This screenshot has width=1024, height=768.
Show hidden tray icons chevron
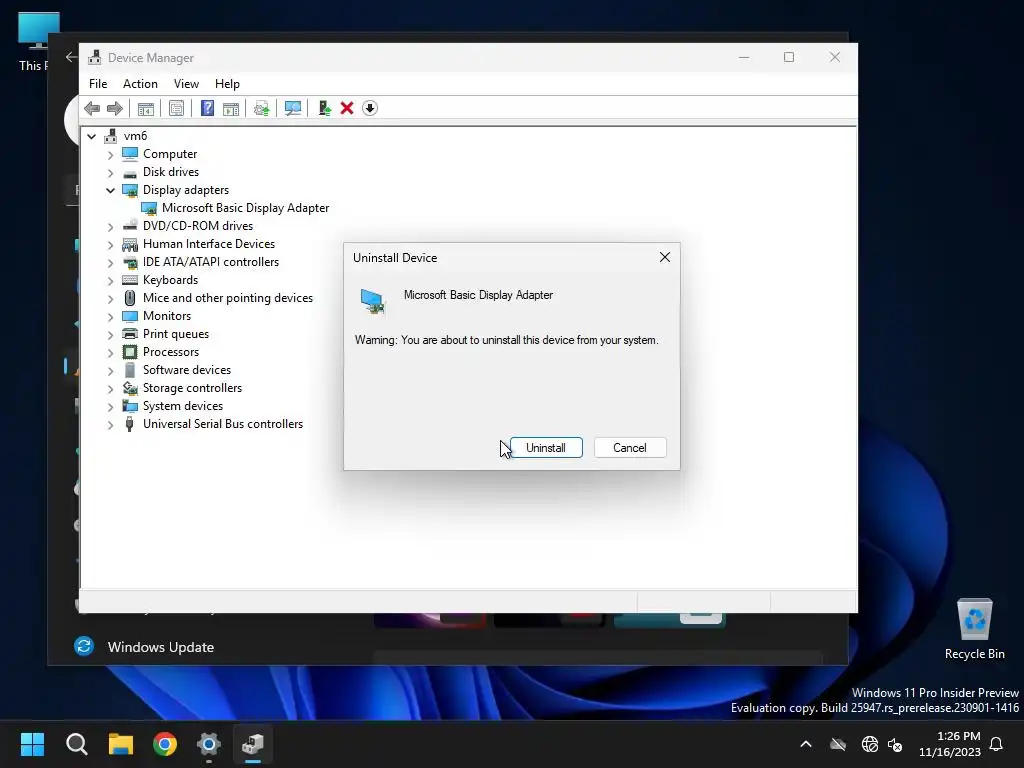click(806, 744)
